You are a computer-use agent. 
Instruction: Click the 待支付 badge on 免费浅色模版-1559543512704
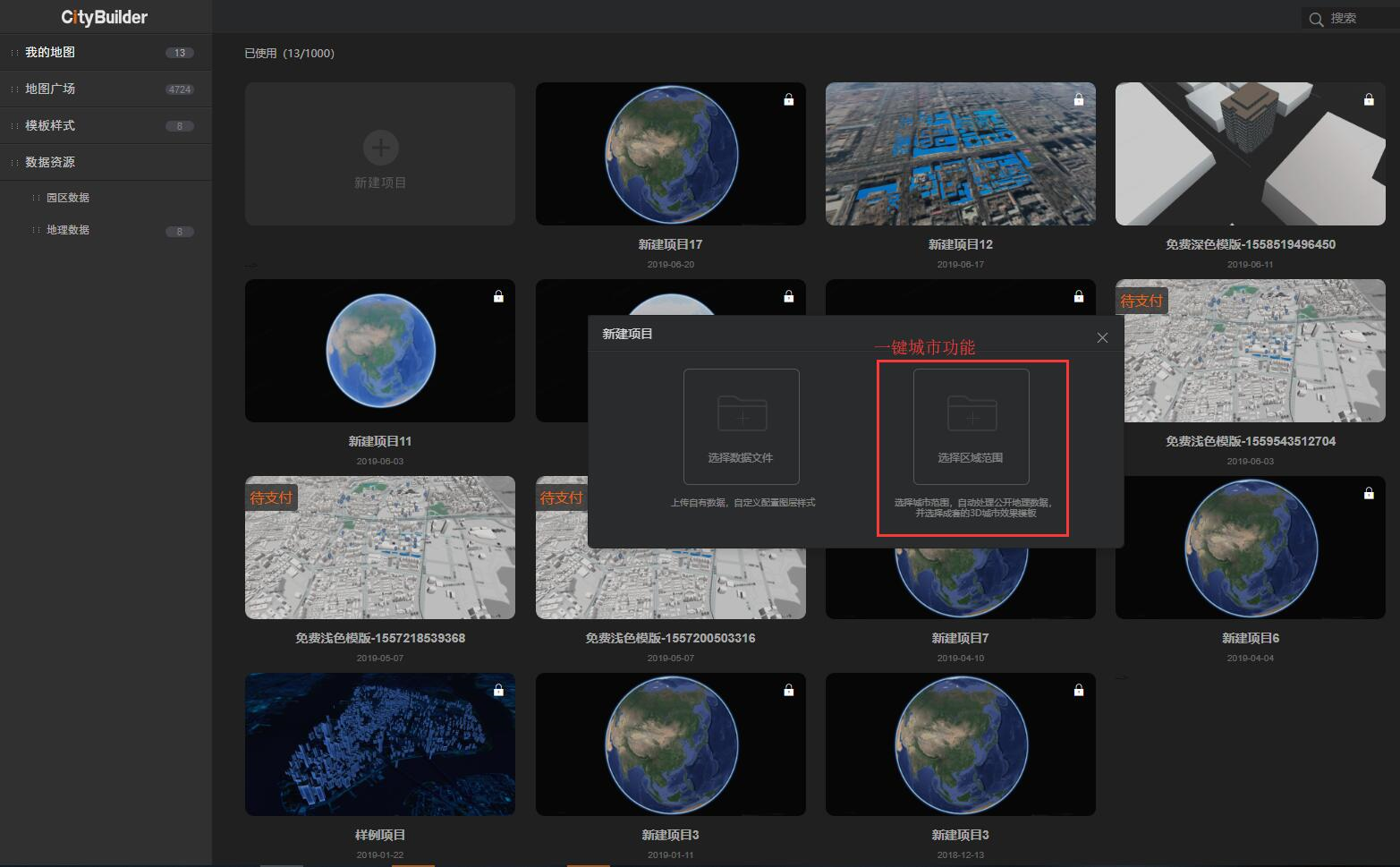[1141, 301]
